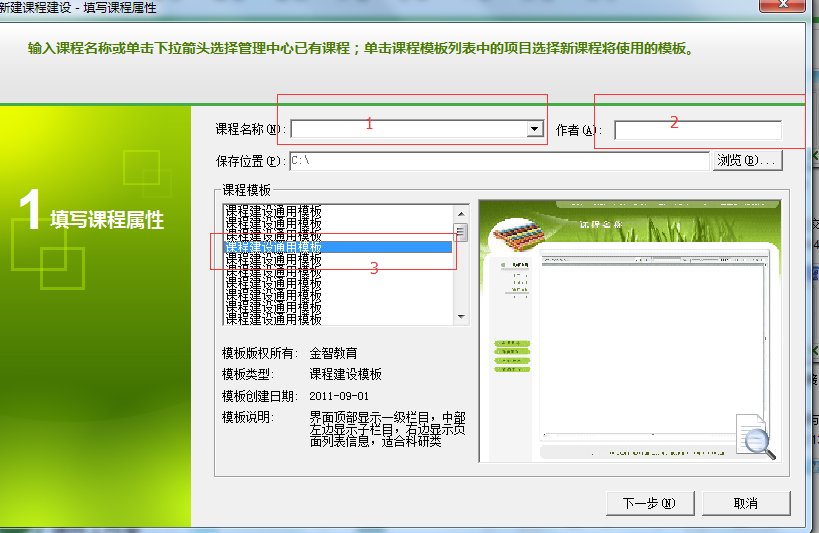Pick the bottom visible template in the list

pos(273,319)
